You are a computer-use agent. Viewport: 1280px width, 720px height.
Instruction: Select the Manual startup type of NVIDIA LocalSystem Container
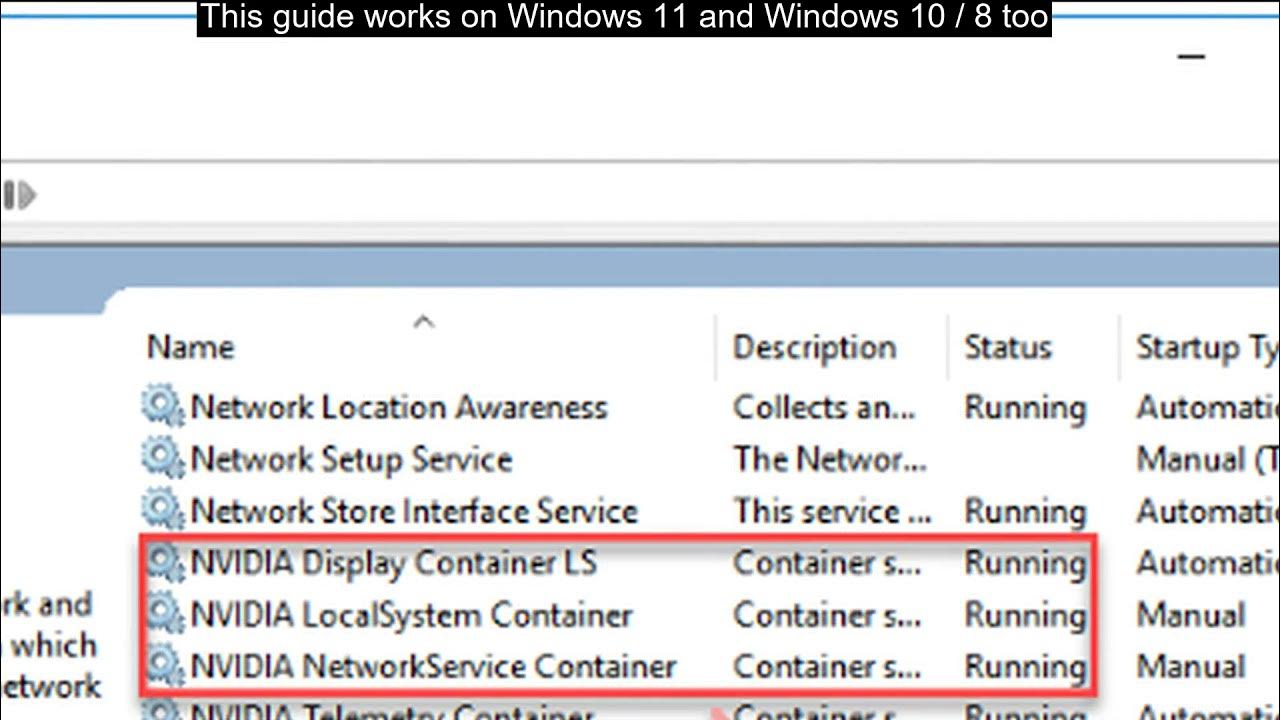[1190, 614]
